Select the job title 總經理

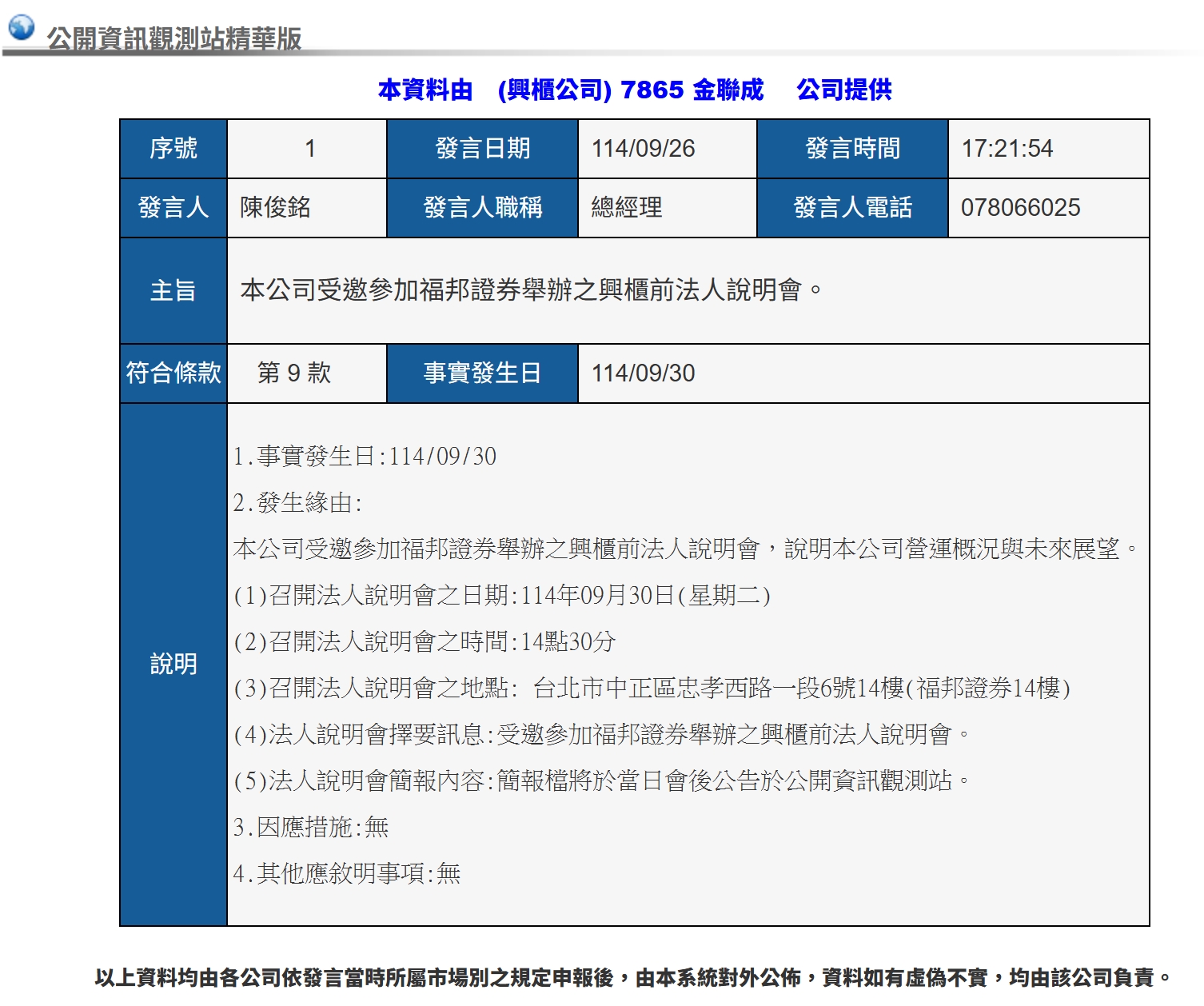[x=627, y=208]
